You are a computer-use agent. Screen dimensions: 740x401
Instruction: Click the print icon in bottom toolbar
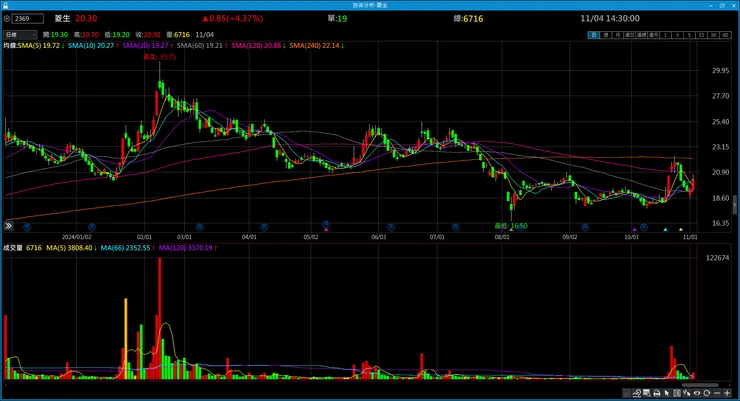[x=656, y=393]
